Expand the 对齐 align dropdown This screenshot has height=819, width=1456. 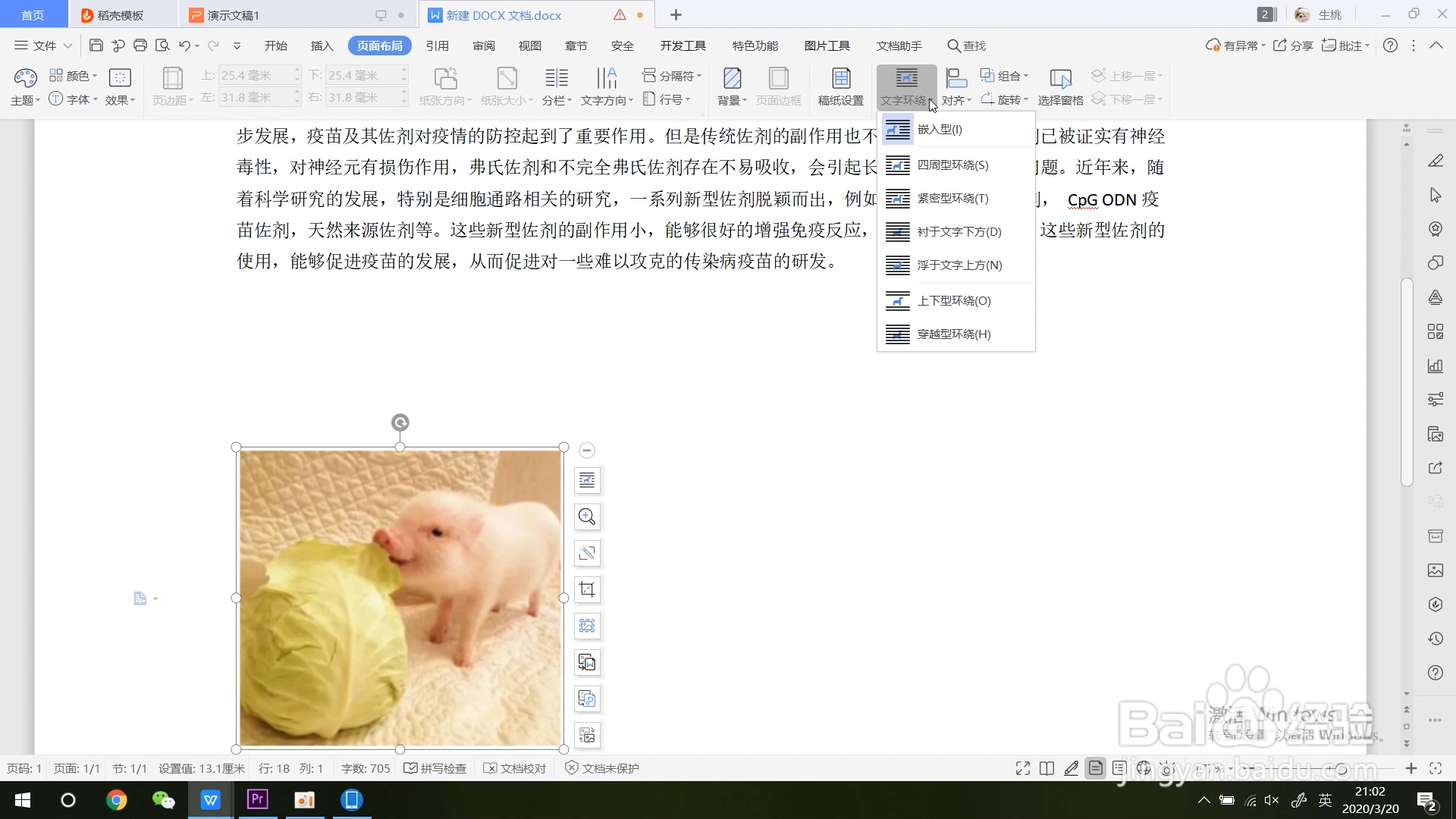[956, 99]
